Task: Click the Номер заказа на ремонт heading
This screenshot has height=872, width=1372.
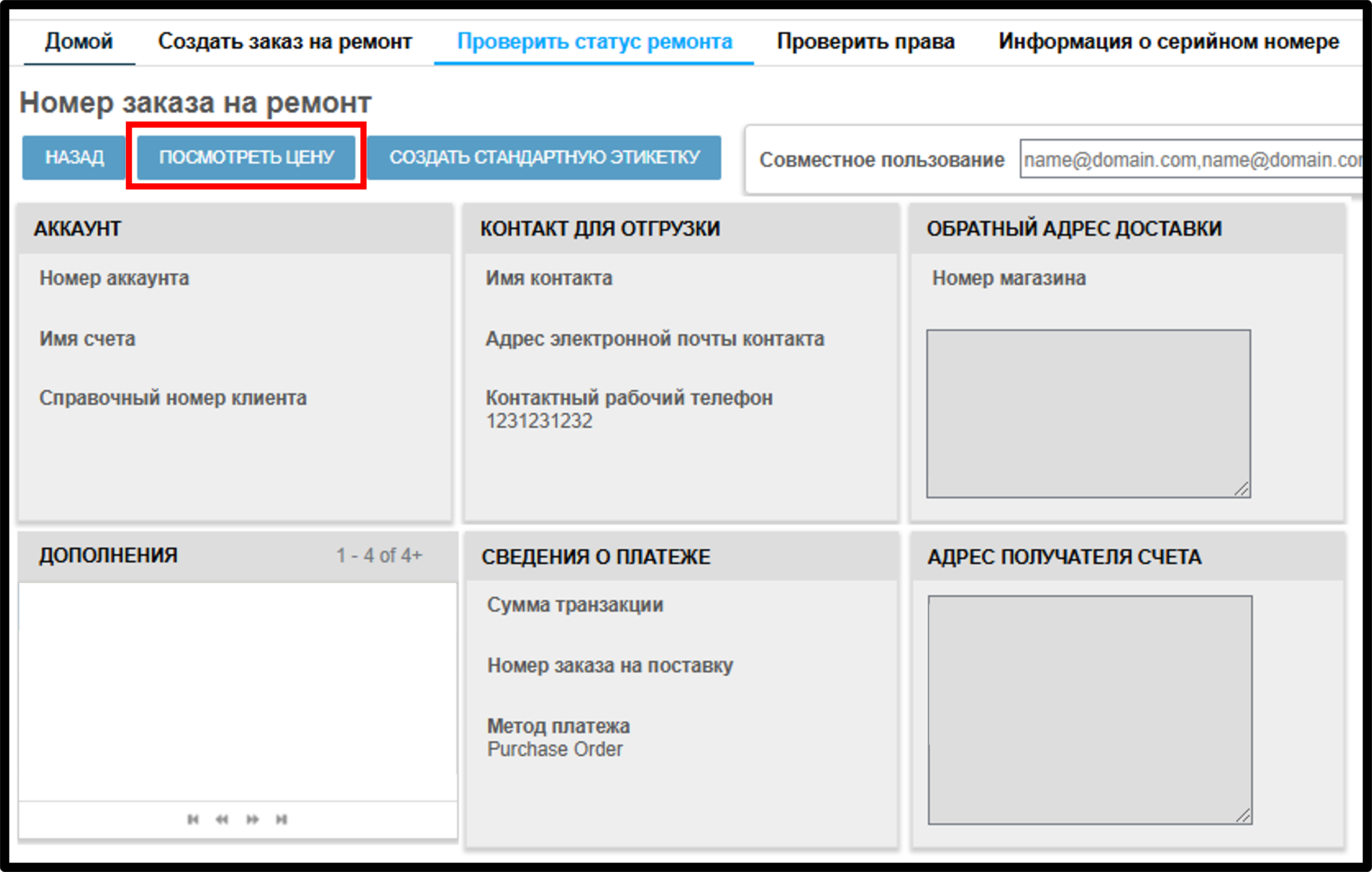Action: click(196, 103)
